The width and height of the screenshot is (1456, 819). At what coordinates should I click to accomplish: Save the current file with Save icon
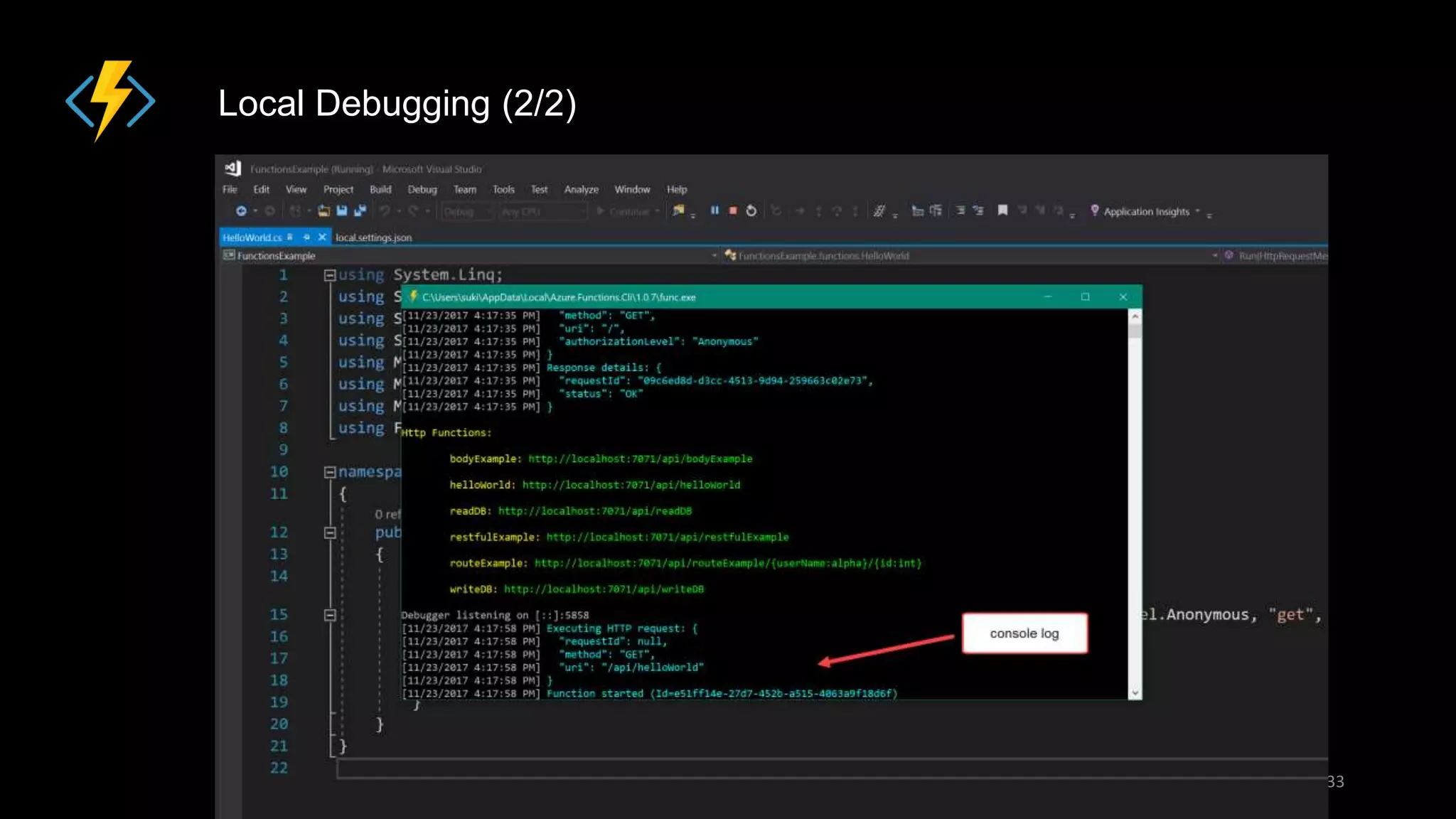pyautogui.click(x=342, y=211)
